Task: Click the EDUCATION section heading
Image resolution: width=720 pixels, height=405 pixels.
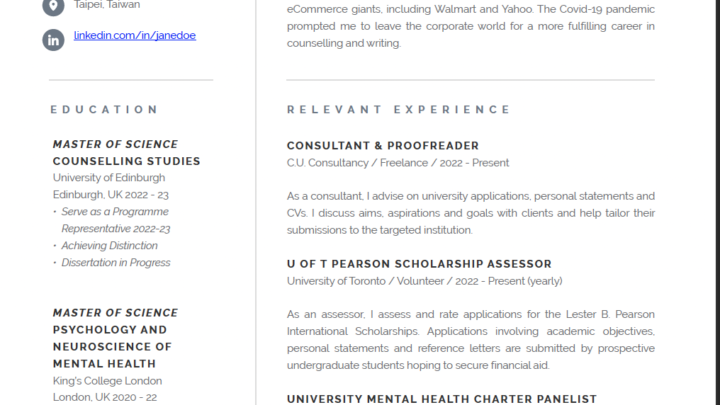Action: click(x=104, y=109)
